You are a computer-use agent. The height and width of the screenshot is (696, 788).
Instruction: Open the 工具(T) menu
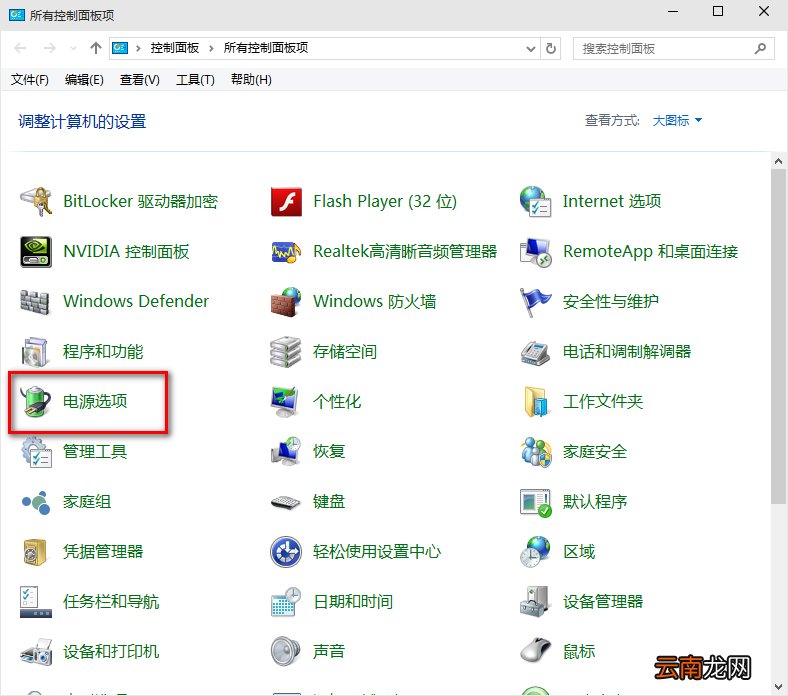click(x=195, y=80)
